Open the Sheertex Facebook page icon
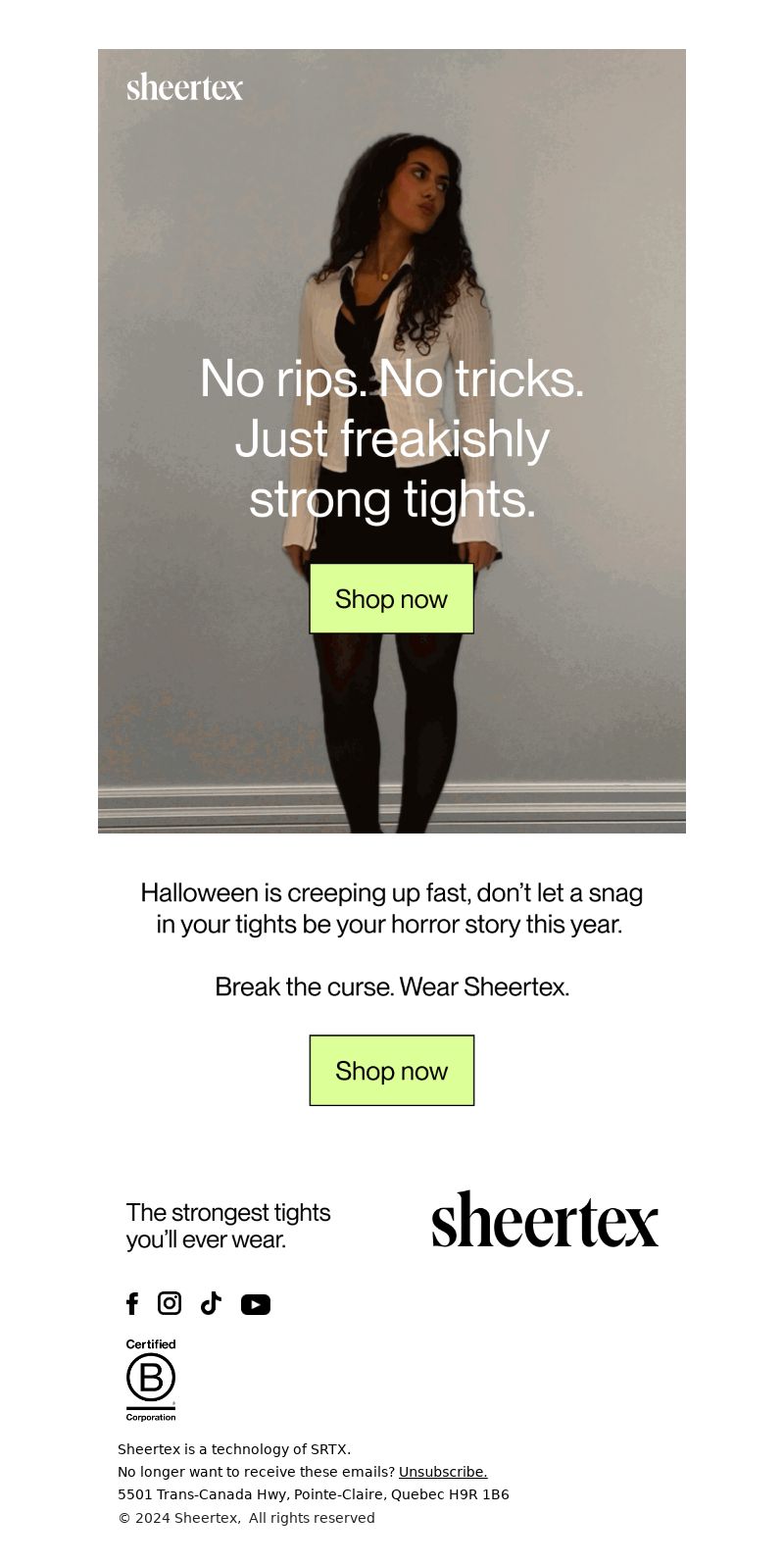784x1565 pixels. pos(132,1303)
